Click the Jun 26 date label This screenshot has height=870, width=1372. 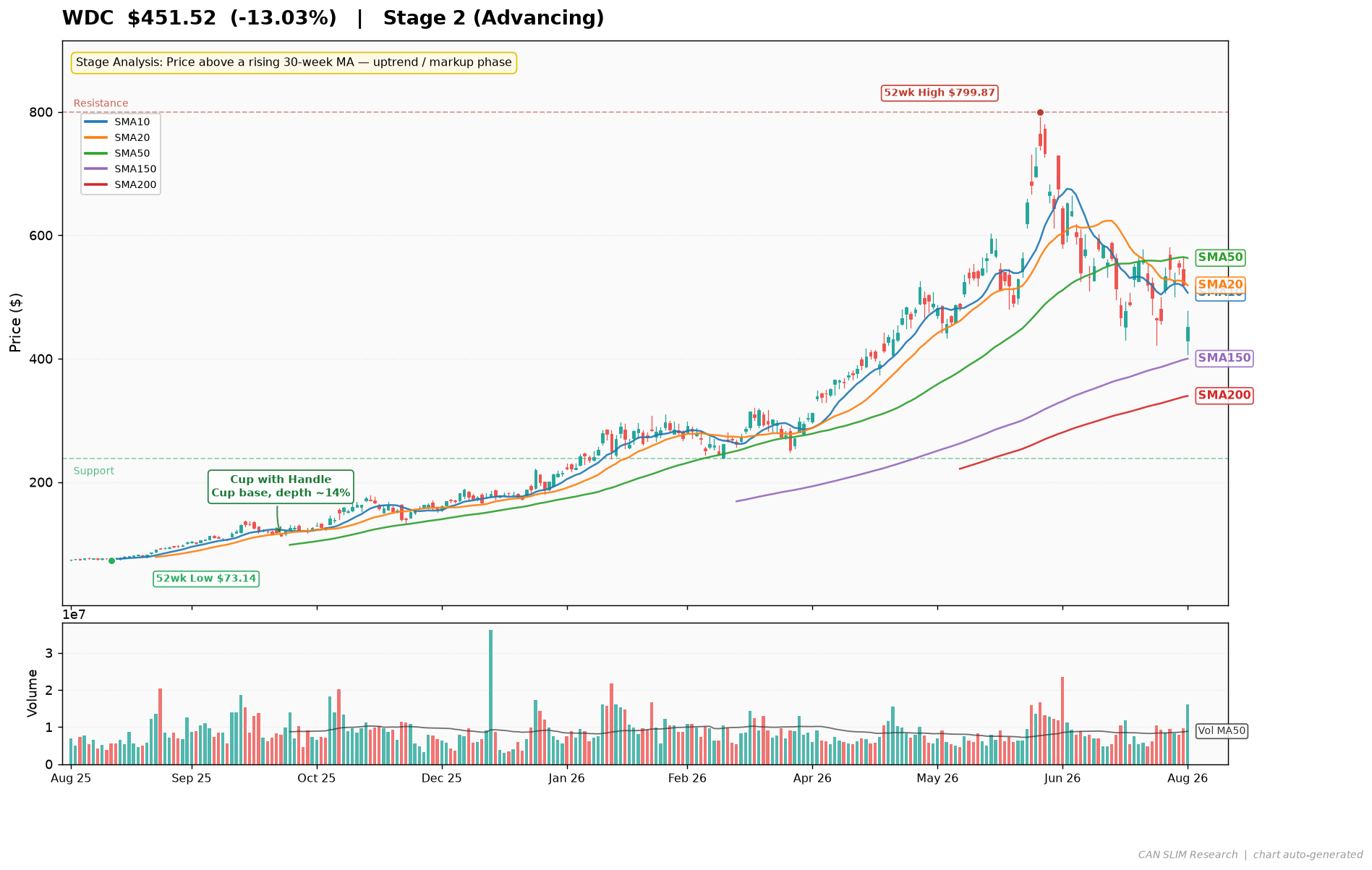[x=1062, y=778]
